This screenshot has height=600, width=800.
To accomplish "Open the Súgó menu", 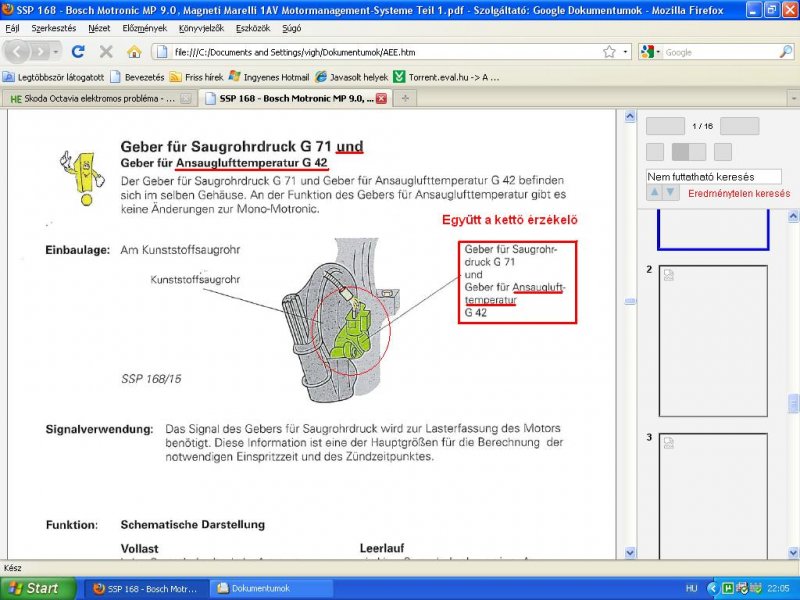I will tap(291, 28).
